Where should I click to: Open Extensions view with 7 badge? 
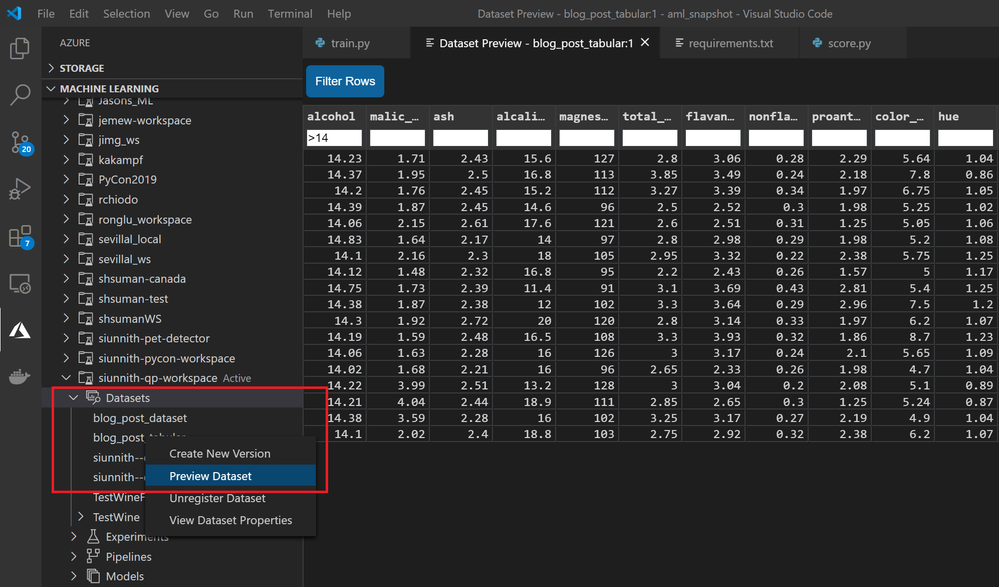click(x=20, y=236)
